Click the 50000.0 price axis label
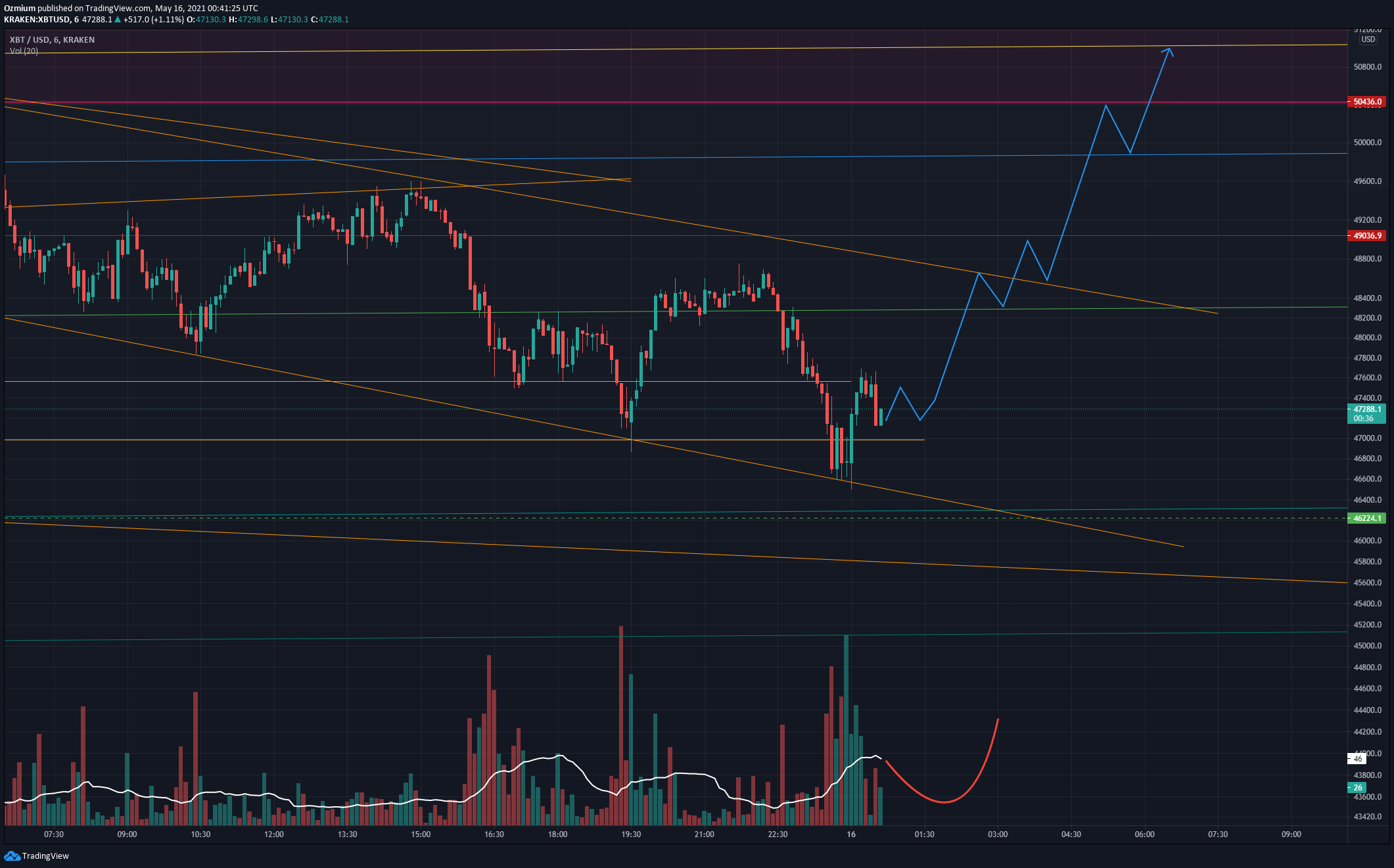Image resolution: width=1394 pixels, height=868 pixels. (1367, 143)
